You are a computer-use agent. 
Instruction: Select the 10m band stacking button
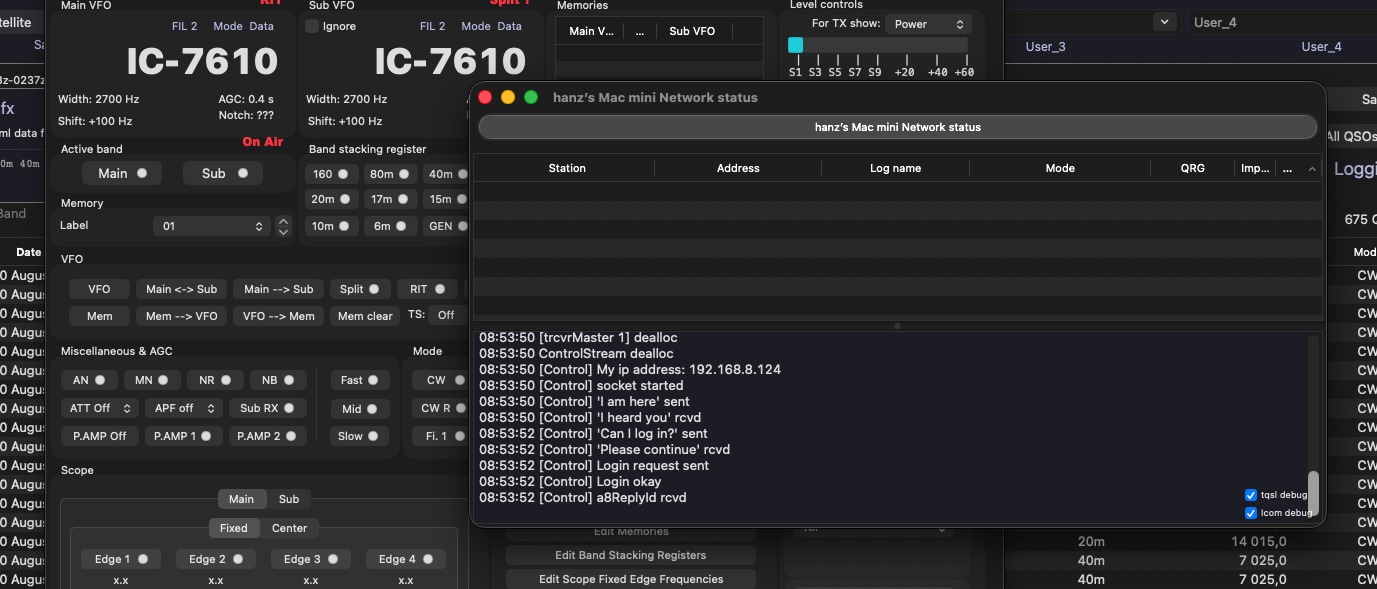click(x=331, y=226)
